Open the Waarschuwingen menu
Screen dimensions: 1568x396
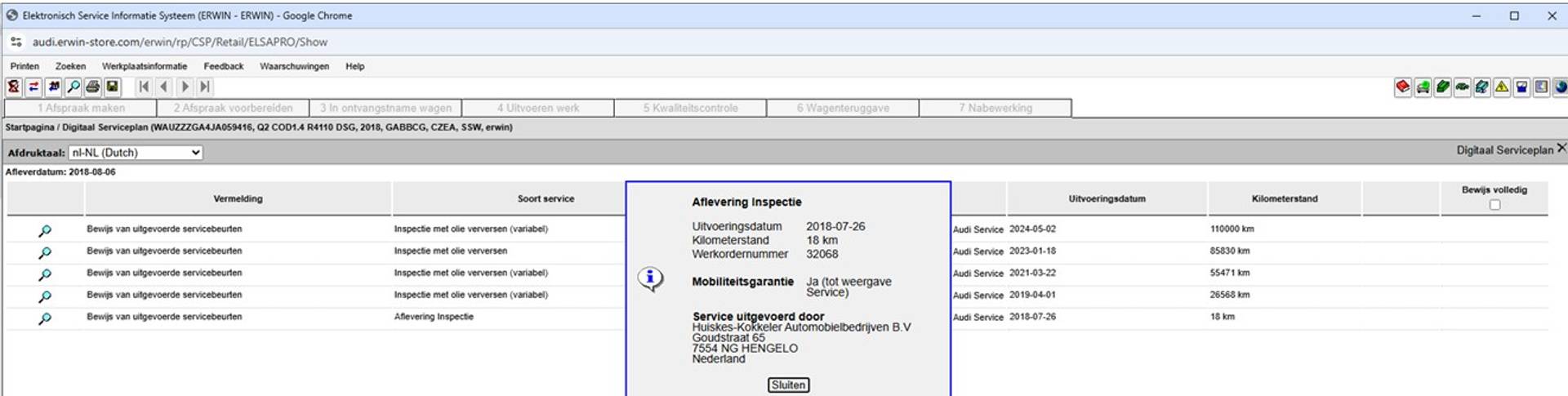[x=294, y=66]
